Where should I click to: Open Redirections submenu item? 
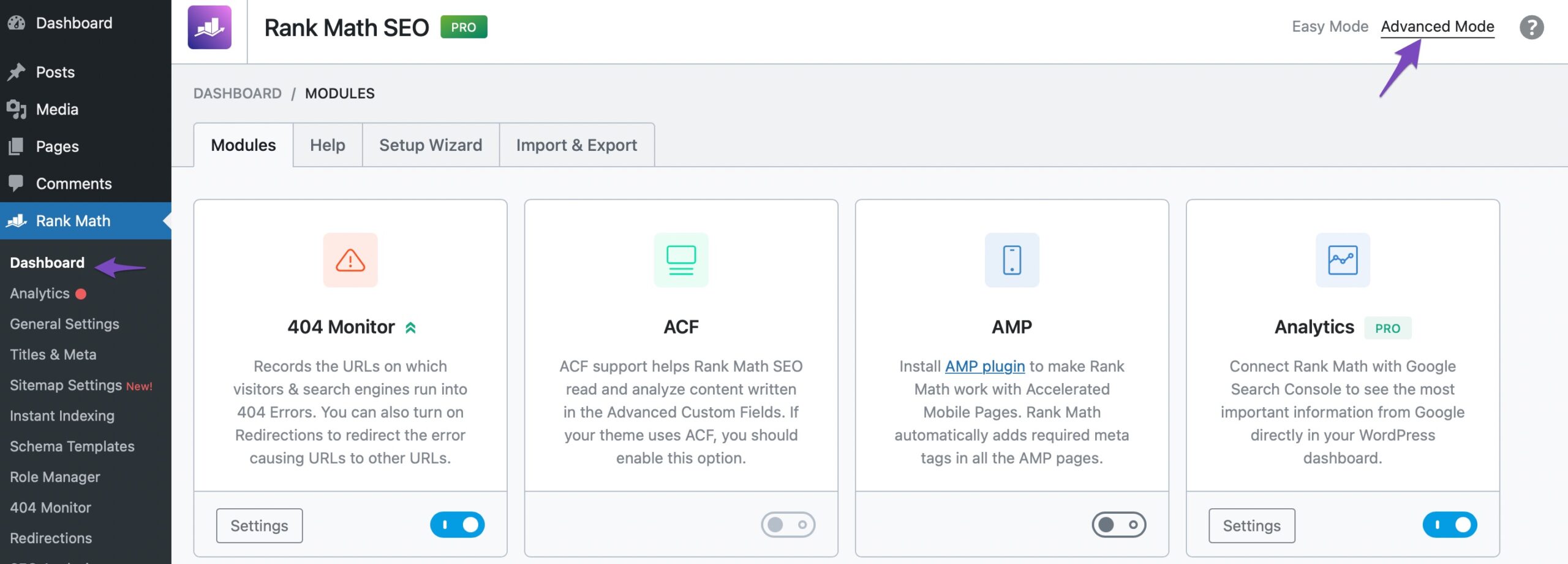(x=51, y=539)
